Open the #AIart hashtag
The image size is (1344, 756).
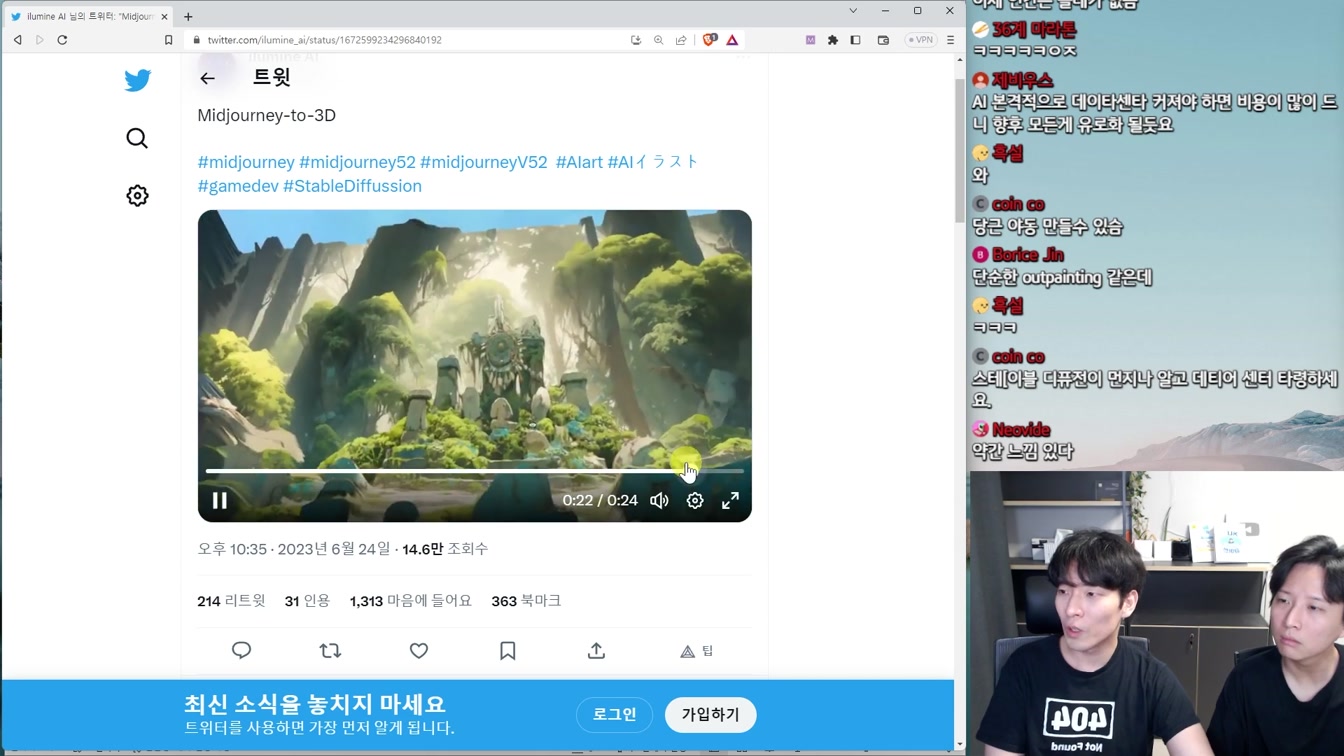pyautogui.click(x=579, y=162)
